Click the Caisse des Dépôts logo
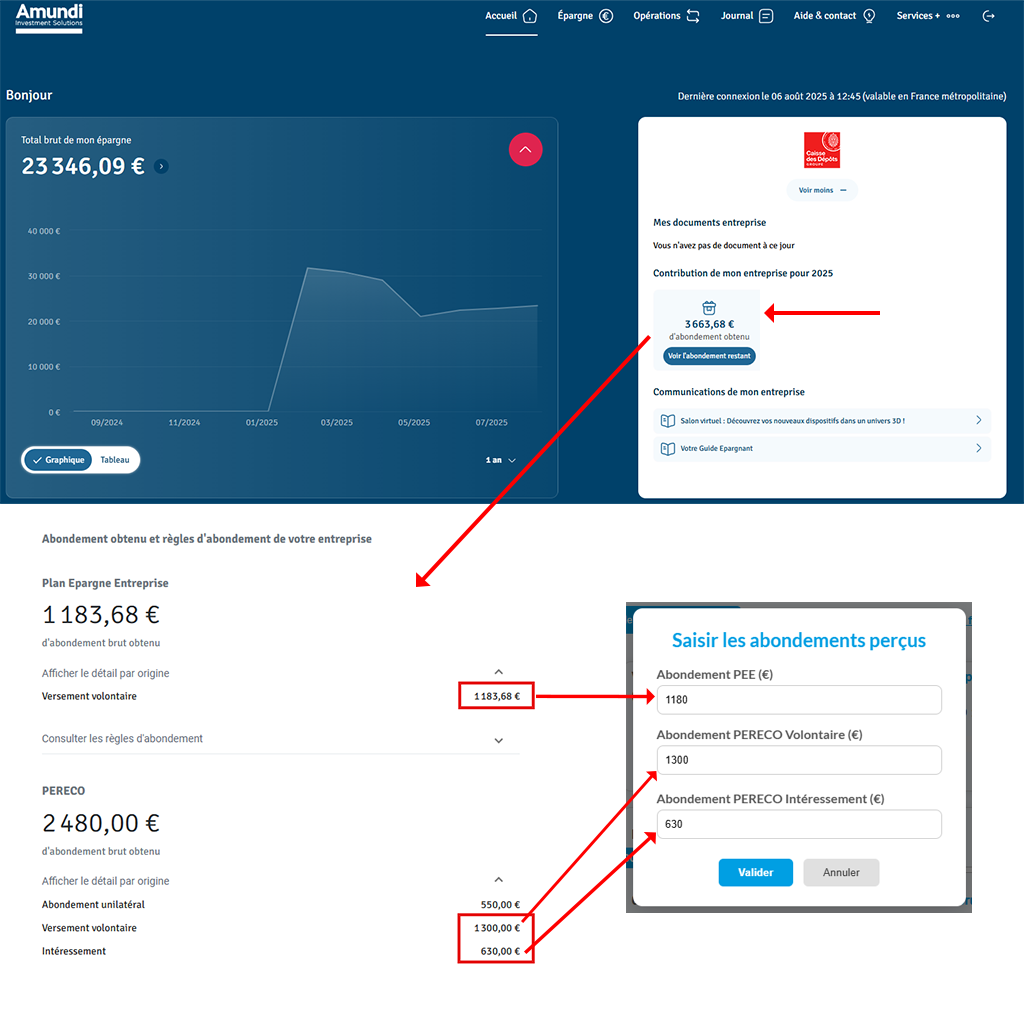This screenshot has height=1024, width=1024. pos(822,150)
